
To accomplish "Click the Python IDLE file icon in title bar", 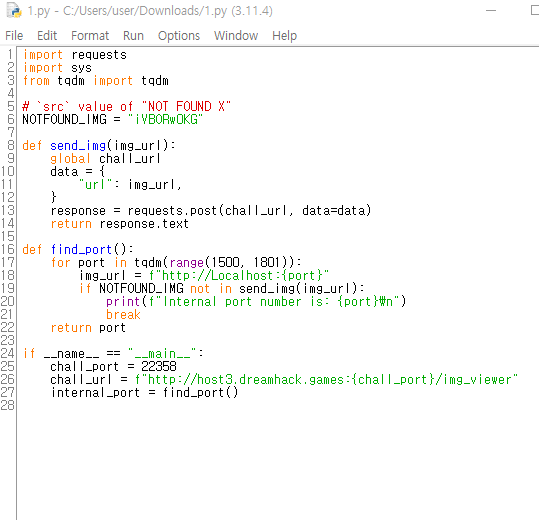I will [14, 10].
